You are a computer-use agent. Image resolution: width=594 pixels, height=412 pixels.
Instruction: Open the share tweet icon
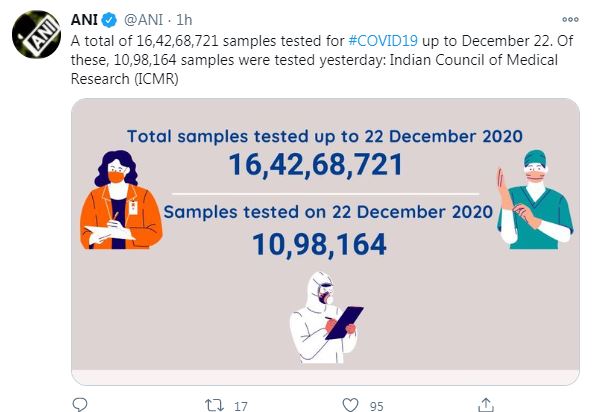(x=486, y=405)
